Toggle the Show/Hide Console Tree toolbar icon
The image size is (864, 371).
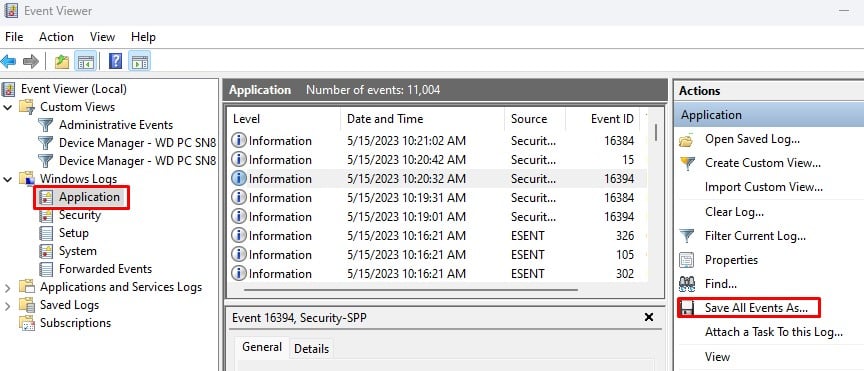[85, 61]
